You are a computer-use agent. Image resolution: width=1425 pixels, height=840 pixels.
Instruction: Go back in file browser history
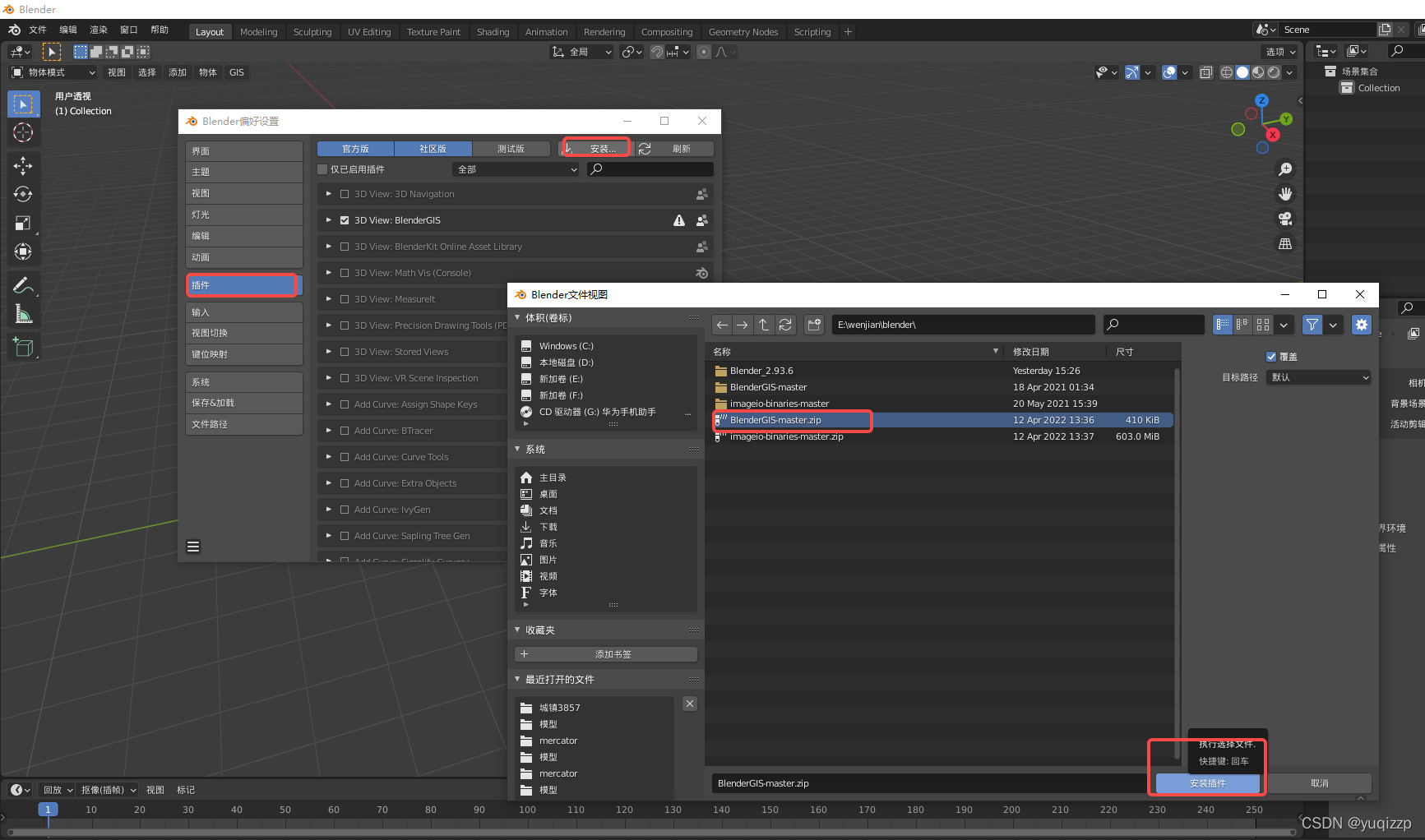(722, 325)
